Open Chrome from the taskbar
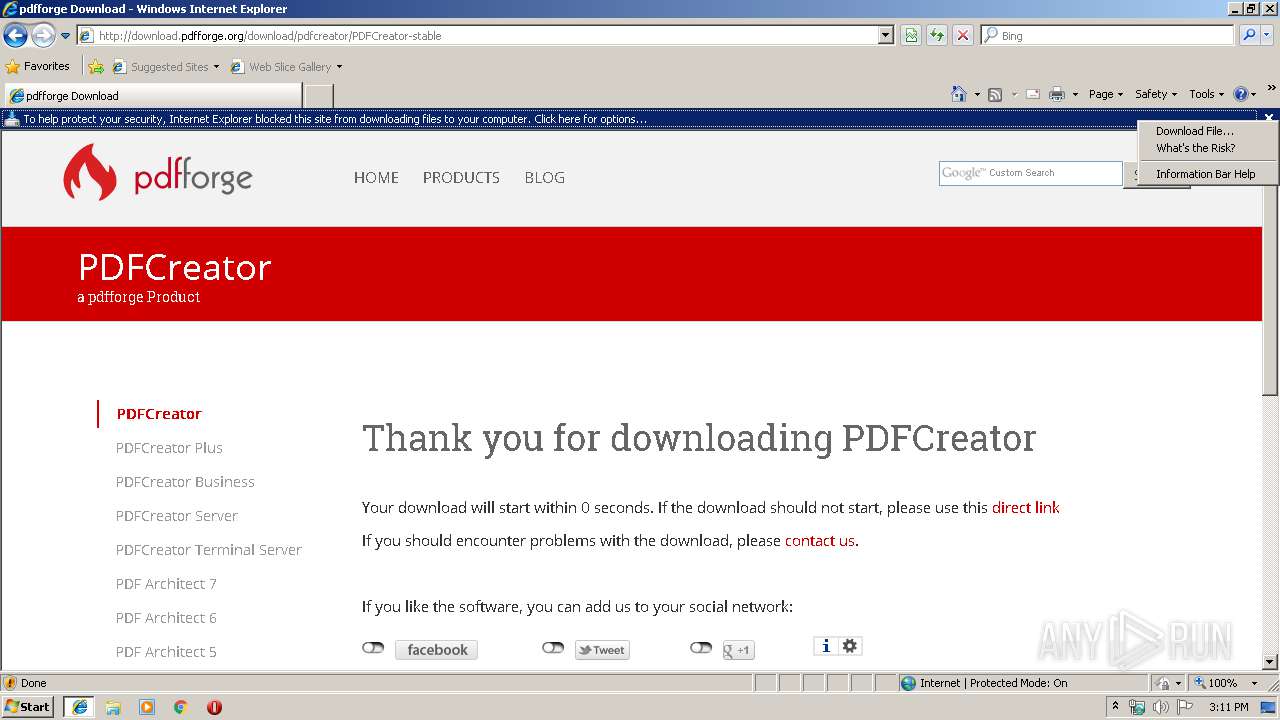 click(x=180, y=707)
